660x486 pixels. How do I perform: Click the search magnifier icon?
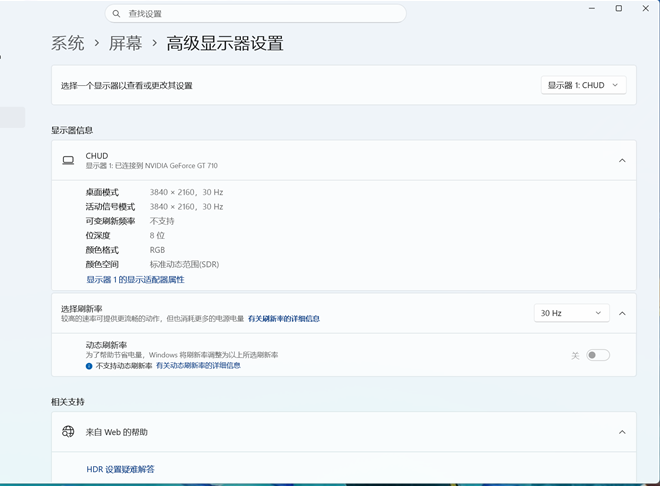[116, 13]
